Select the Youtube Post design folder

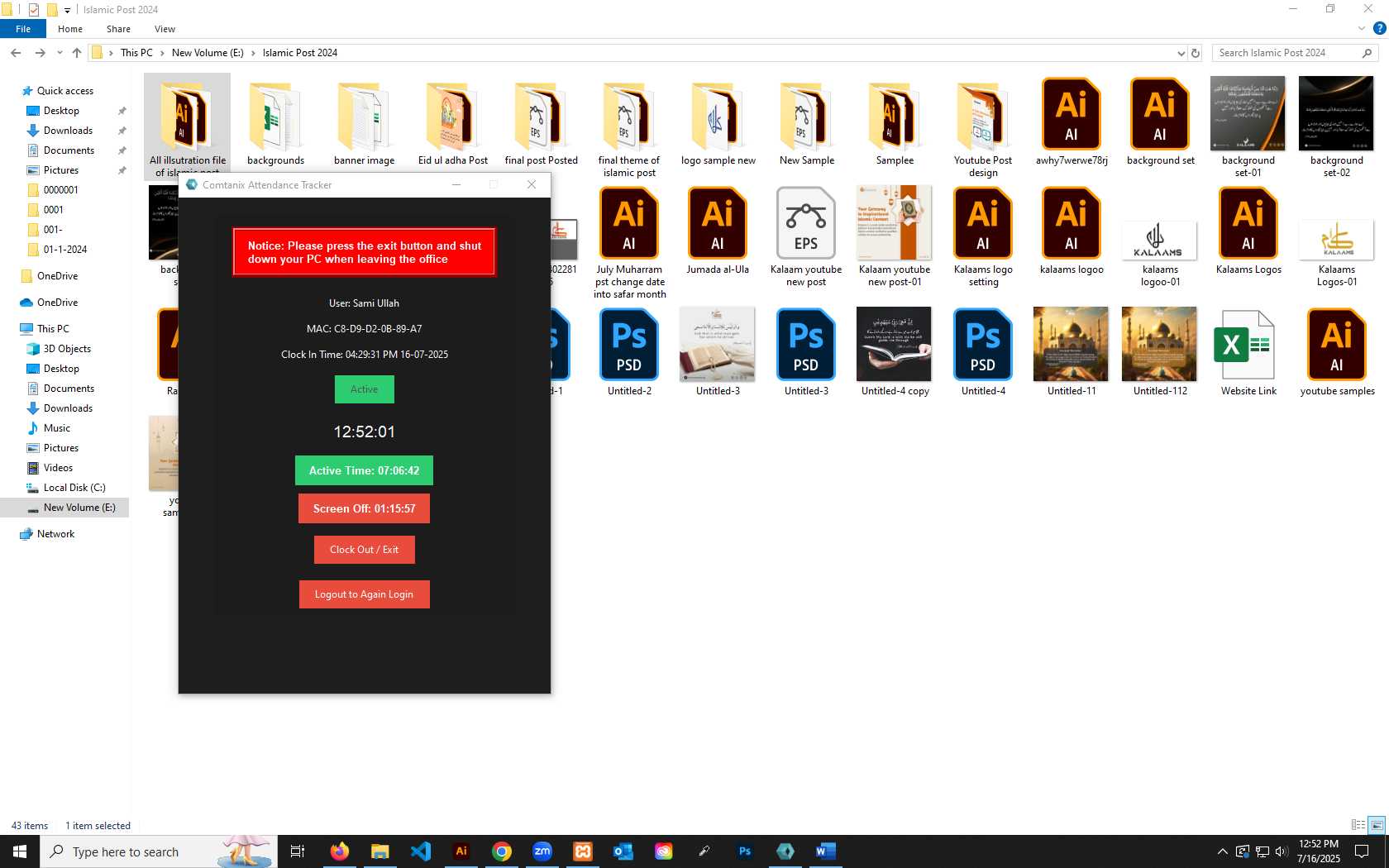tap(983, 129)
